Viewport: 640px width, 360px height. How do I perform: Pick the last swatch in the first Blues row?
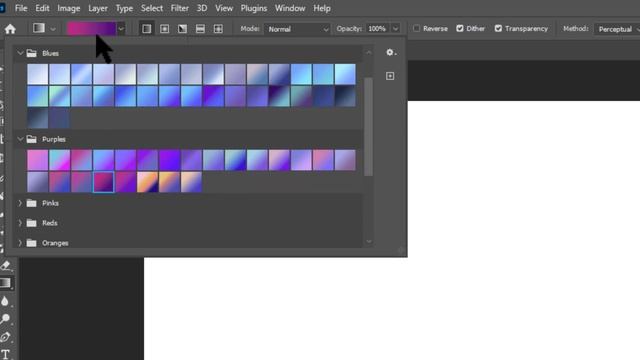click(x=345, y=74)
